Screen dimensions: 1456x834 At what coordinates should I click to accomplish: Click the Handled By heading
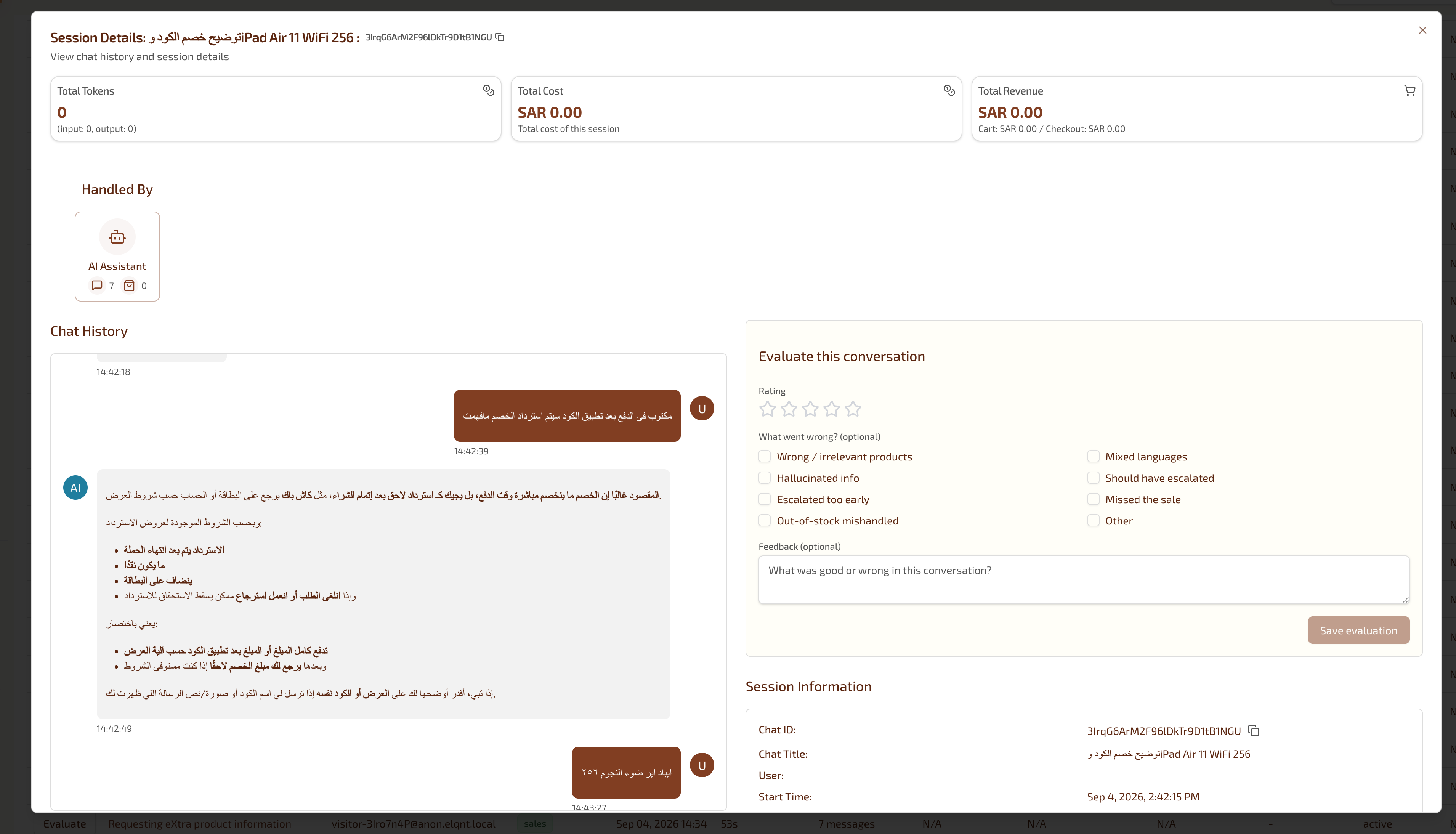pos(117,189)
